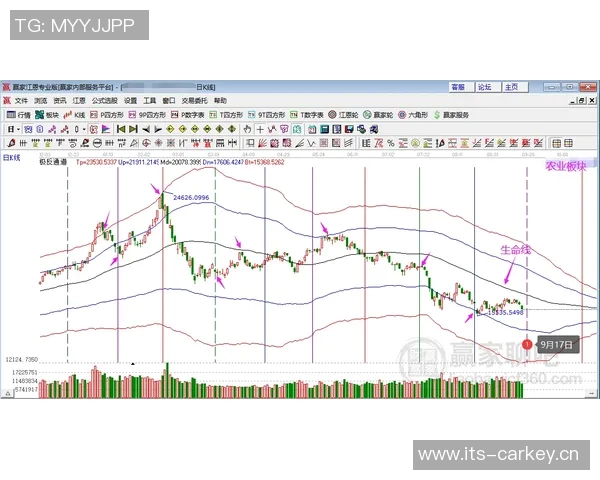This screenshot has height=480, width=600.
Task: Open the P四方形 tool
Action: 106,115
